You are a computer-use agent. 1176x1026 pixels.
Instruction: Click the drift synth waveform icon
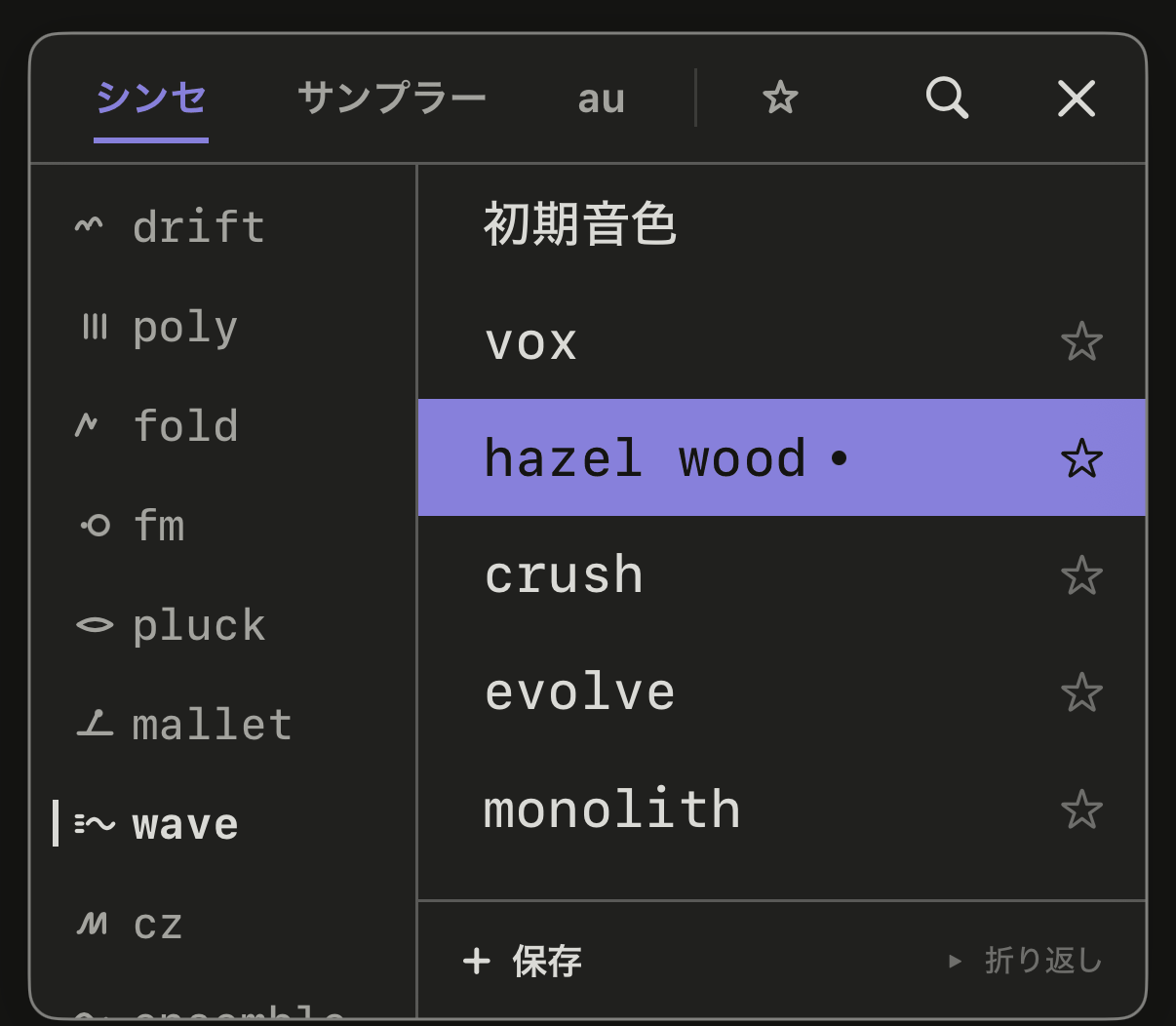pyautogui.click(x=89, y=226)
